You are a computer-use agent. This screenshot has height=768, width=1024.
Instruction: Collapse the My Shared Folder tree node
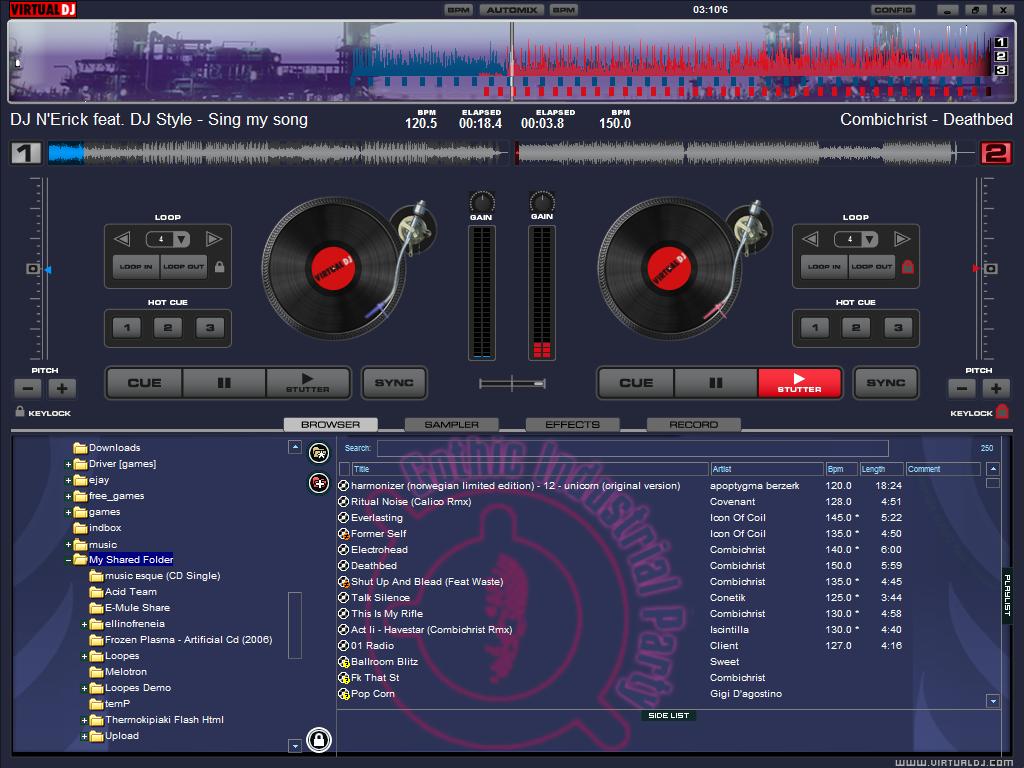(x=68, y=560)
